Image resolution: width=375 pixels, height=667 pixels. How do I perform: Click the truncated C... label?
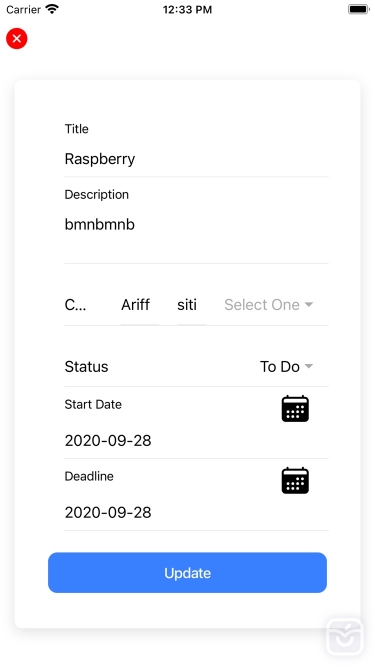click(x=75, y=305)
